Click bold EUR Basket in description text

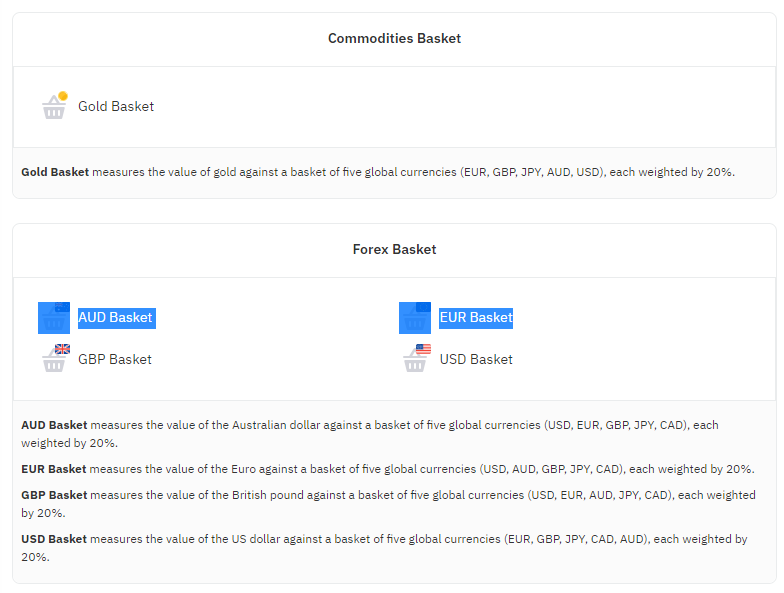[54, 469]
